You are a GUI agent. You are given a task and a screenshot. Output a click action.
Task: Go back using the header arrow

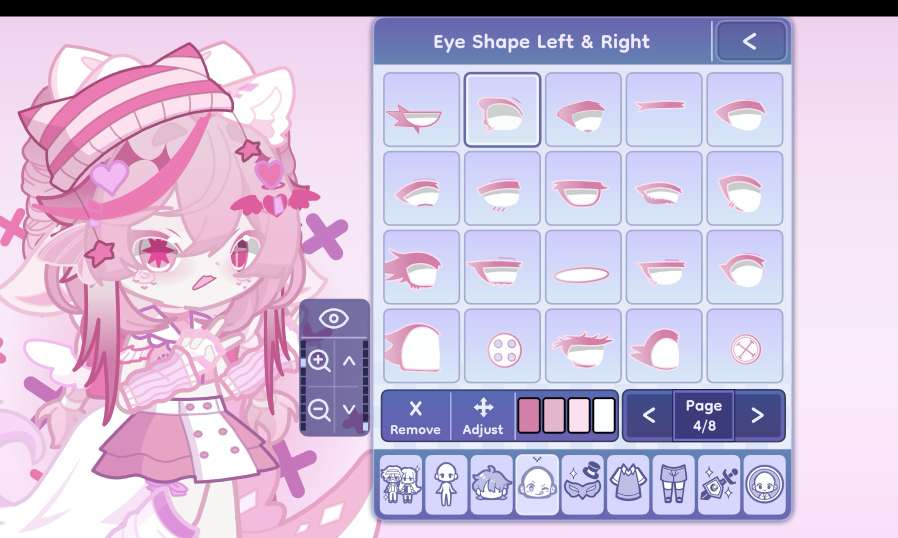750,41
